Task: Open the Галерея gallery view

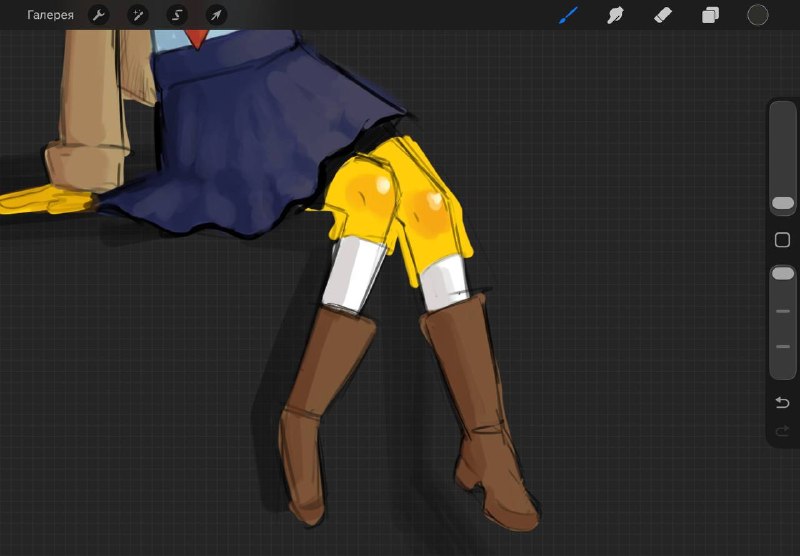Action: (50, 15)
